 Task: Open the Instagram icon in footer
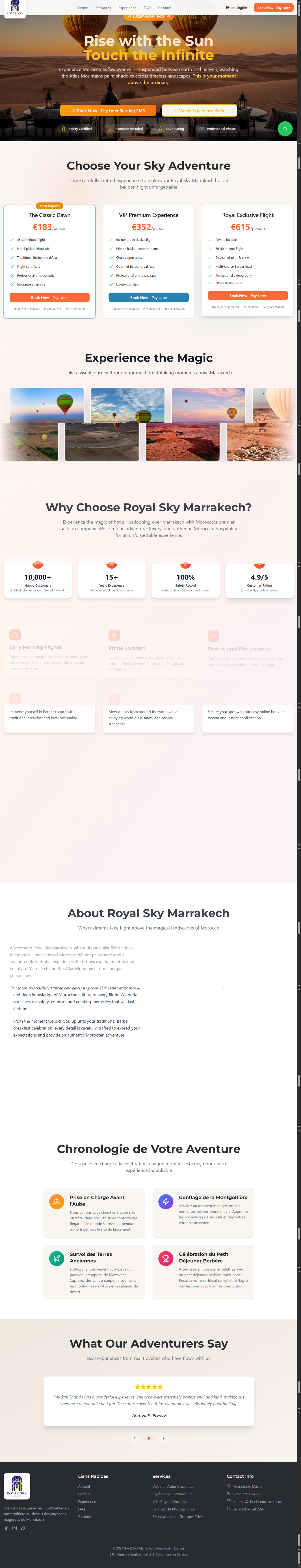(x=15, y=1528)
